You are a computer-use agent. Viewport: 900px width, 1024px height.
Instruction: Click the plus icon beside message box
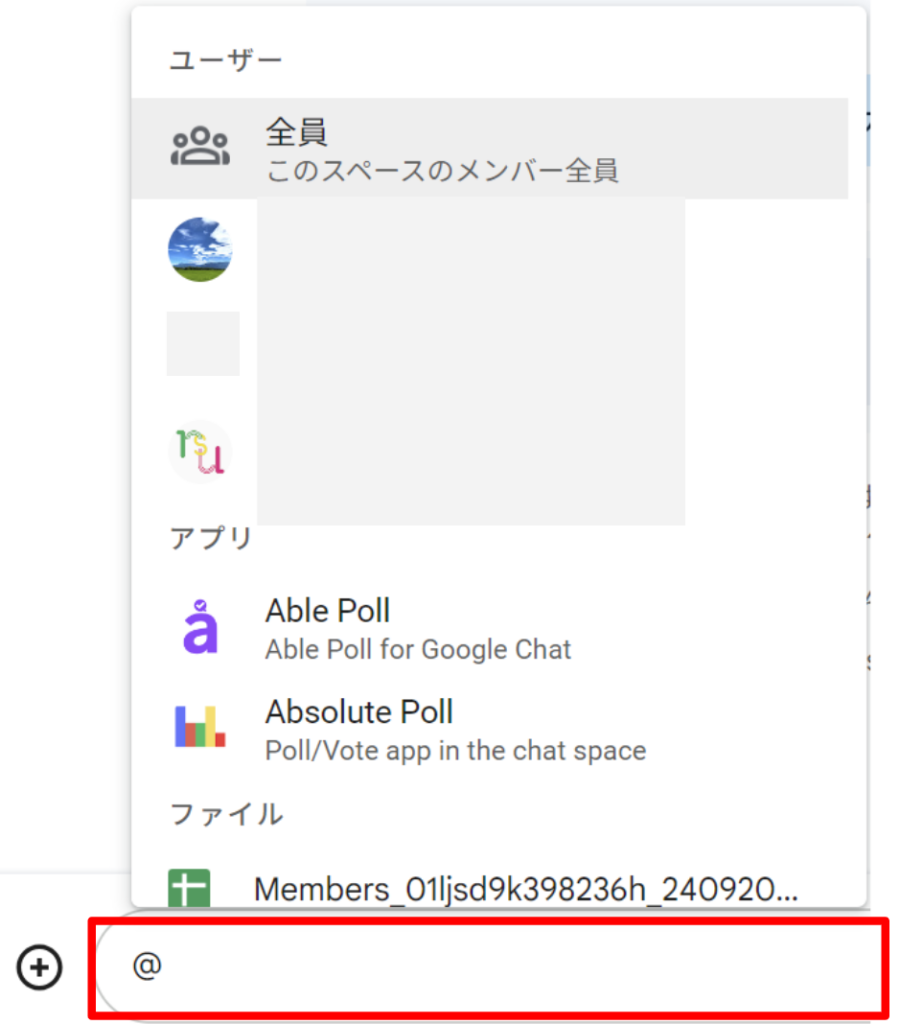pyautogui.click(x=40, y=967)
